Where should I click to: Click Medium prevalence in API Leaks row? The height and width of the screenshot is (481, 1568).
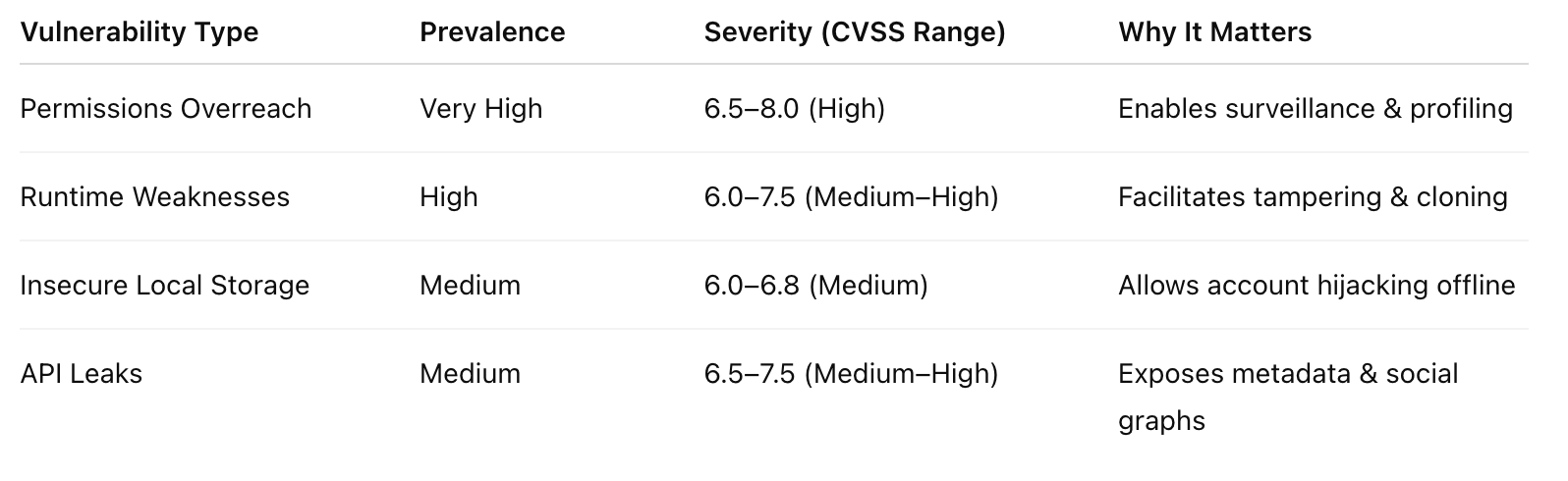[470, 373]
